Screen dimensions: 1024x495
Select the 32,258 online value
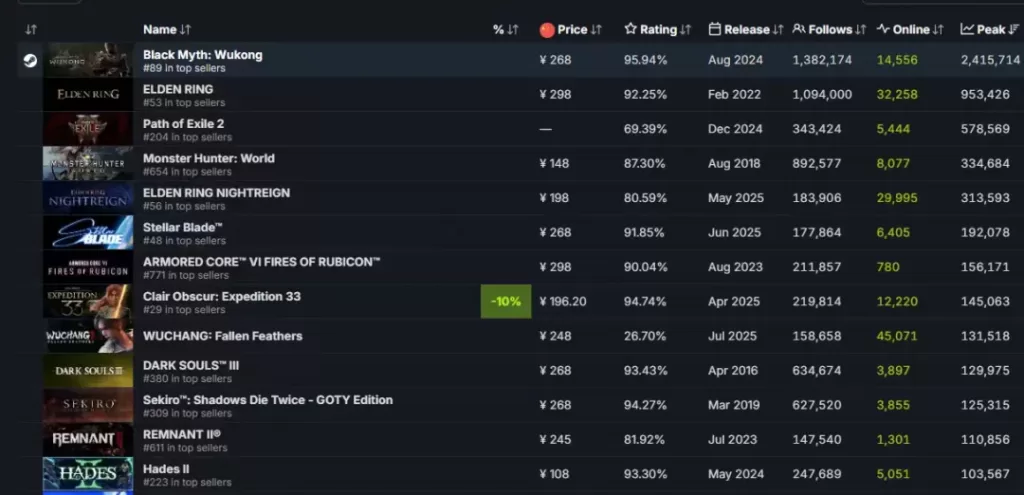(x=897, y=95)
